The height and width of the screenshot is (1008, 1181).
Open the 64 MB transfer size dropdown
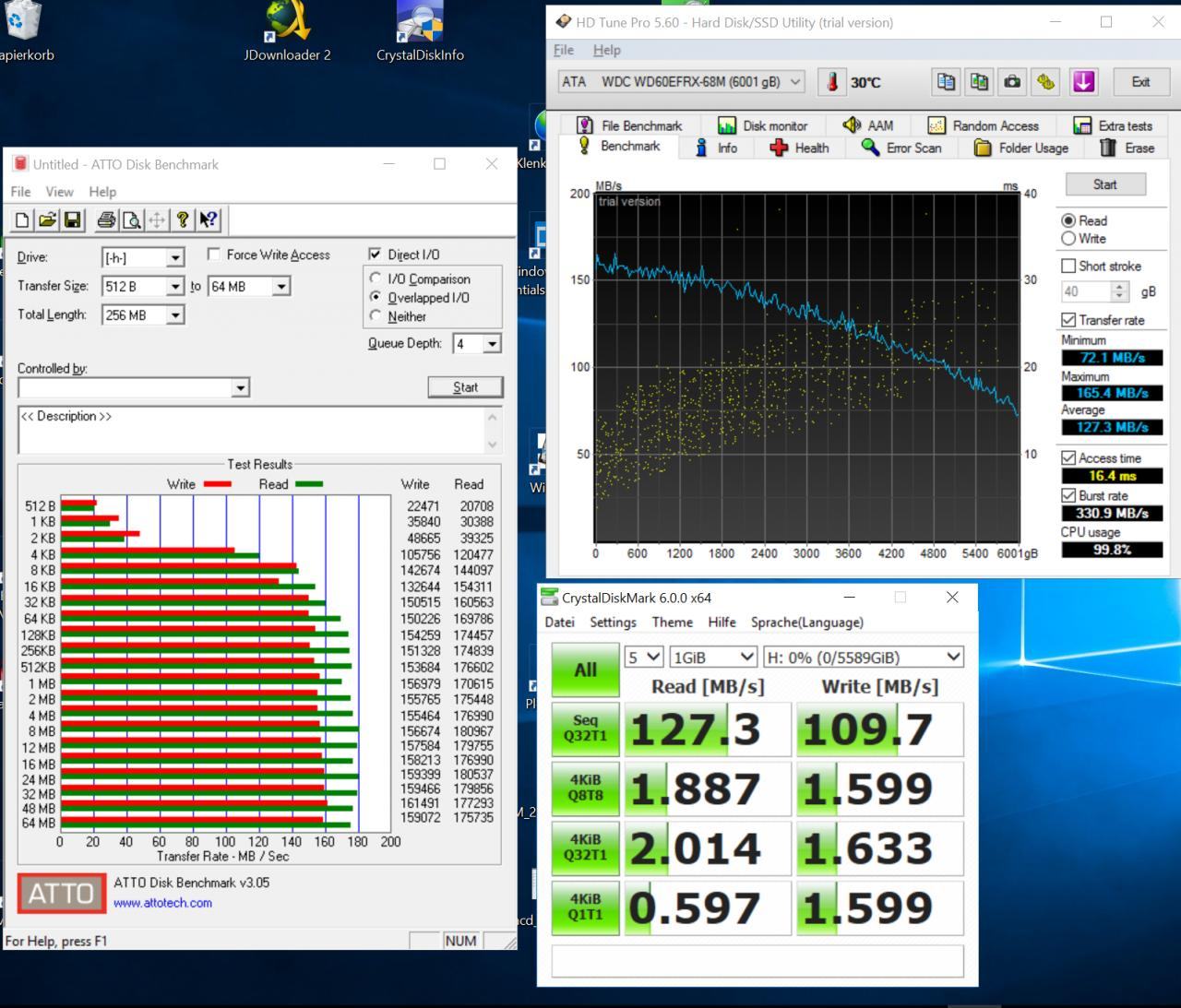pyautogui.click(x=249, y=287)
